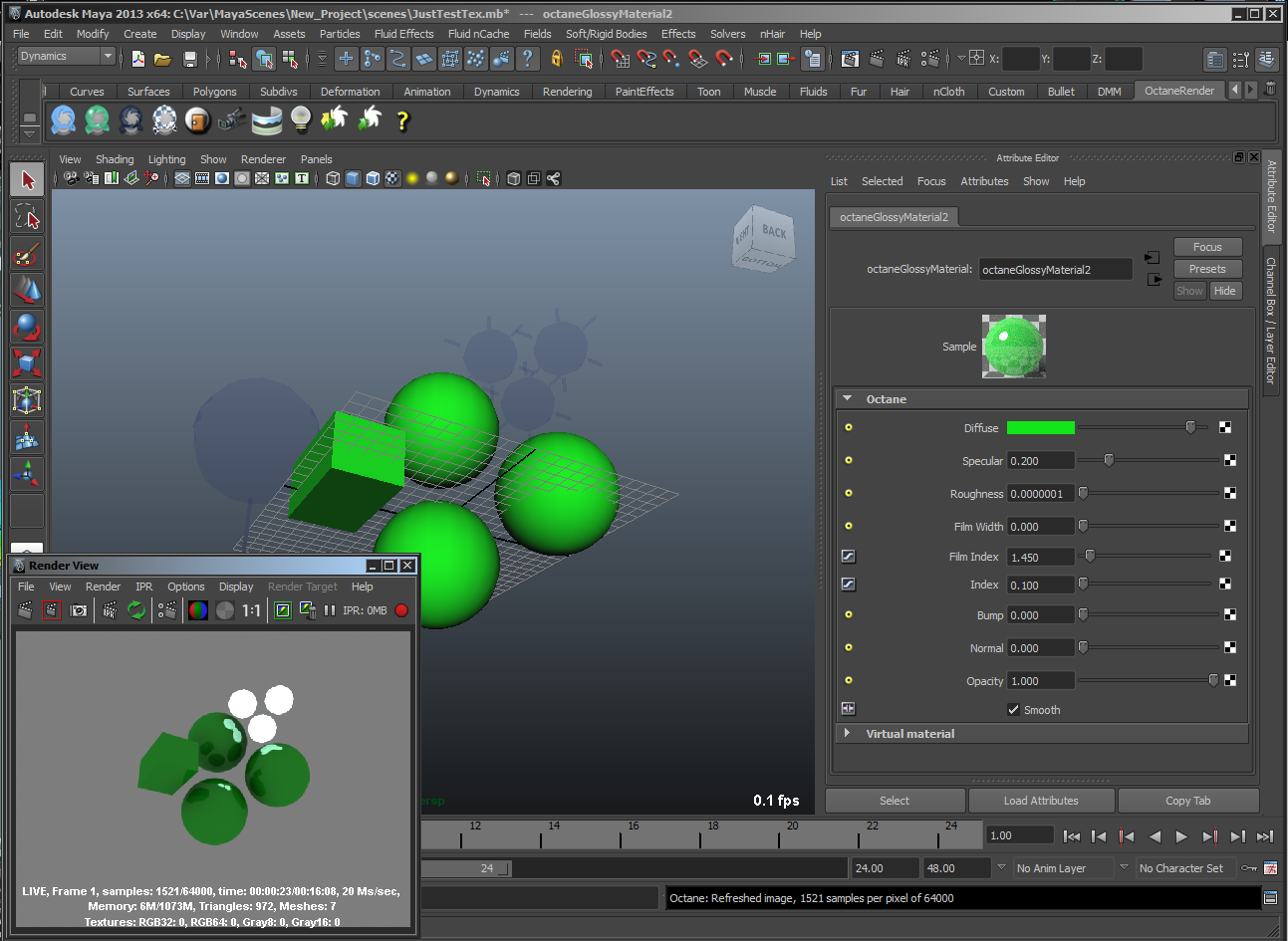
Task: Click the yellow question mark shelf icon
Action: tap(402, 120)
